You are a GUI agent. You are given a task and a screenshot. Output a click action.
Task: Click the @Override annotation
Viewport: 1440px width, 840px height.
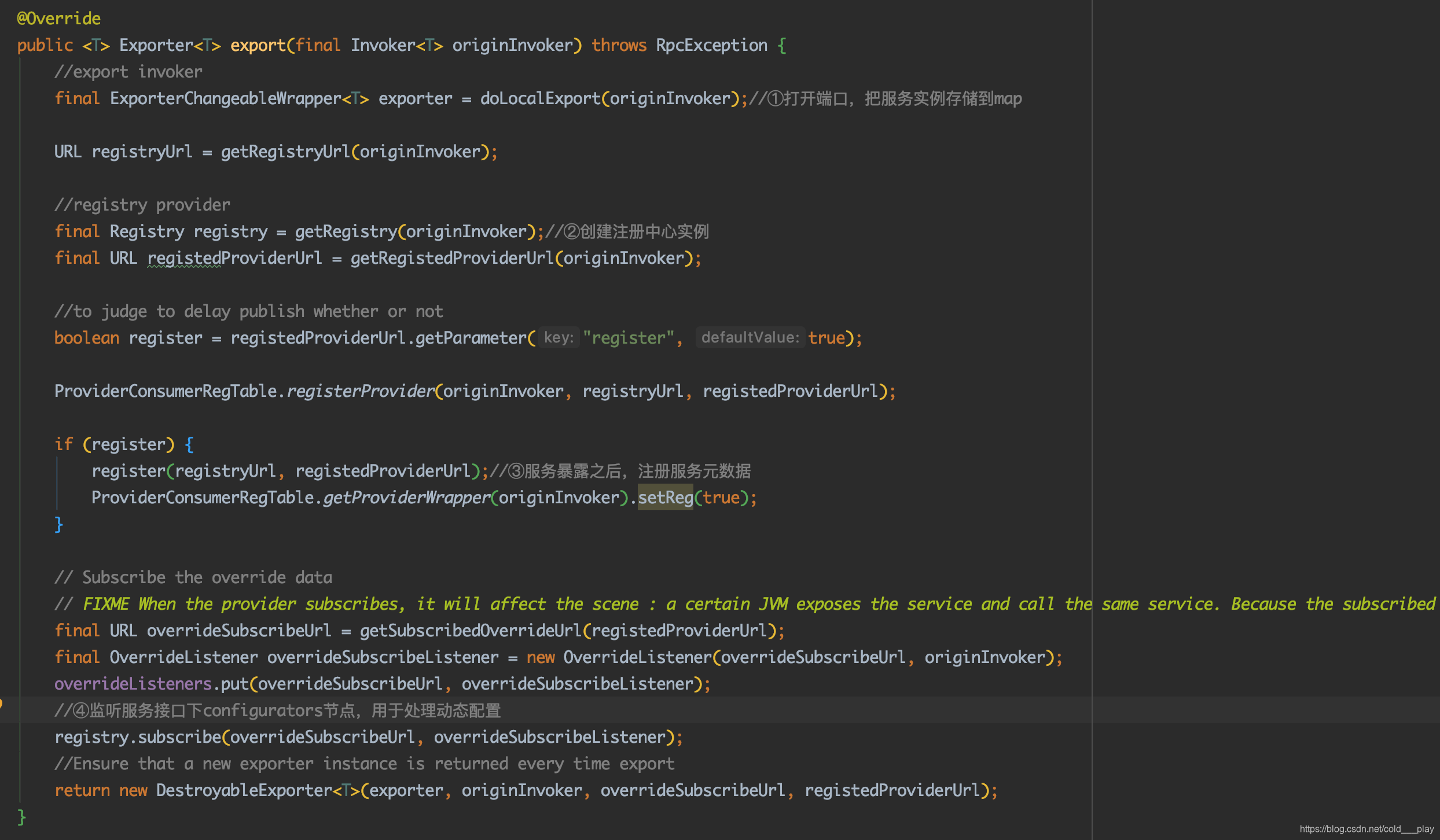click(x=59, y=19)
